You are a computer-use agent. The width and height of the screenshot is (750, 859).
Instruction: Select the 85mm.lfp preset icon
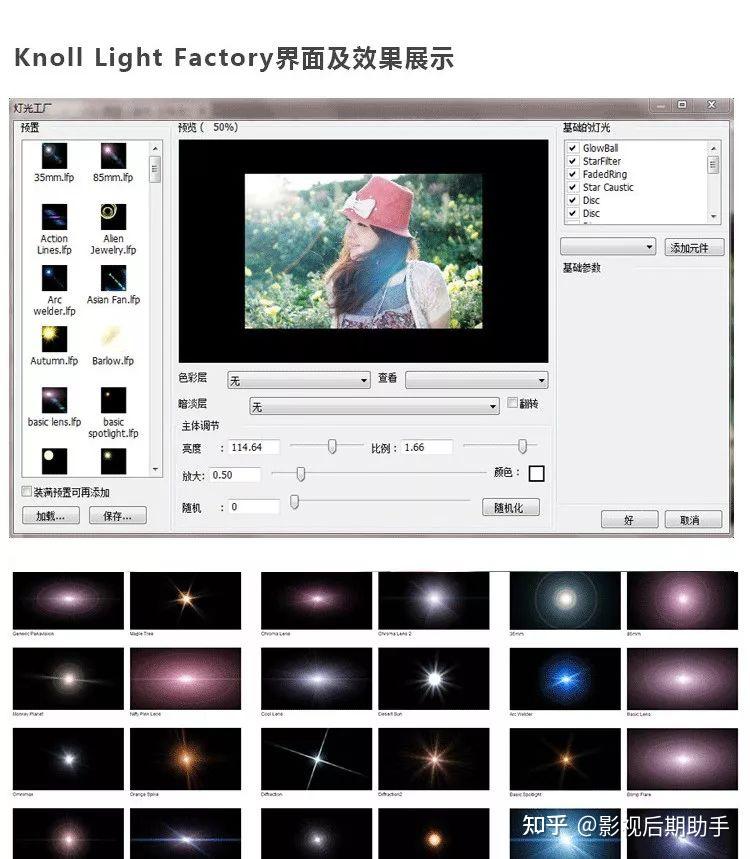tap(113, 156)
